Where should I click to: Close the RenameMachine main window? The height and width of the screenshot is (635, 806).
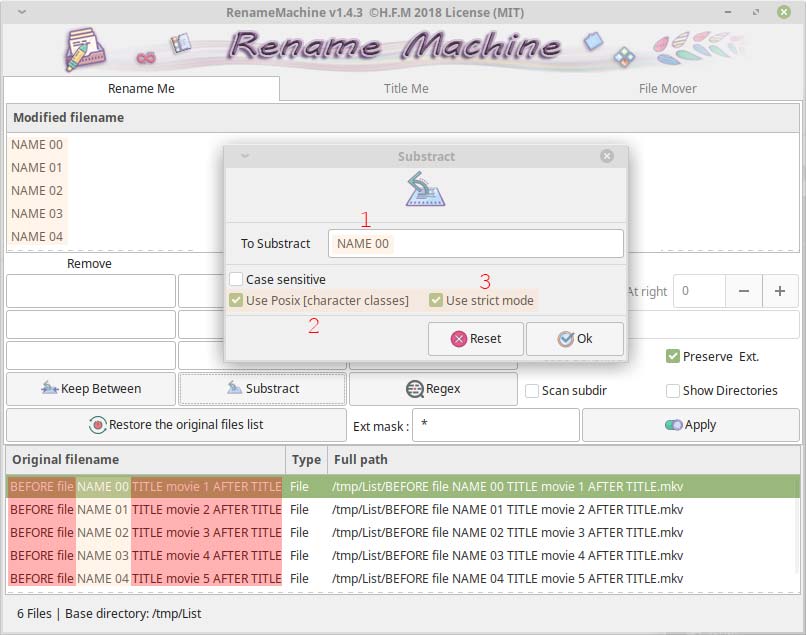pyautogui.click(x=783, y=12)
